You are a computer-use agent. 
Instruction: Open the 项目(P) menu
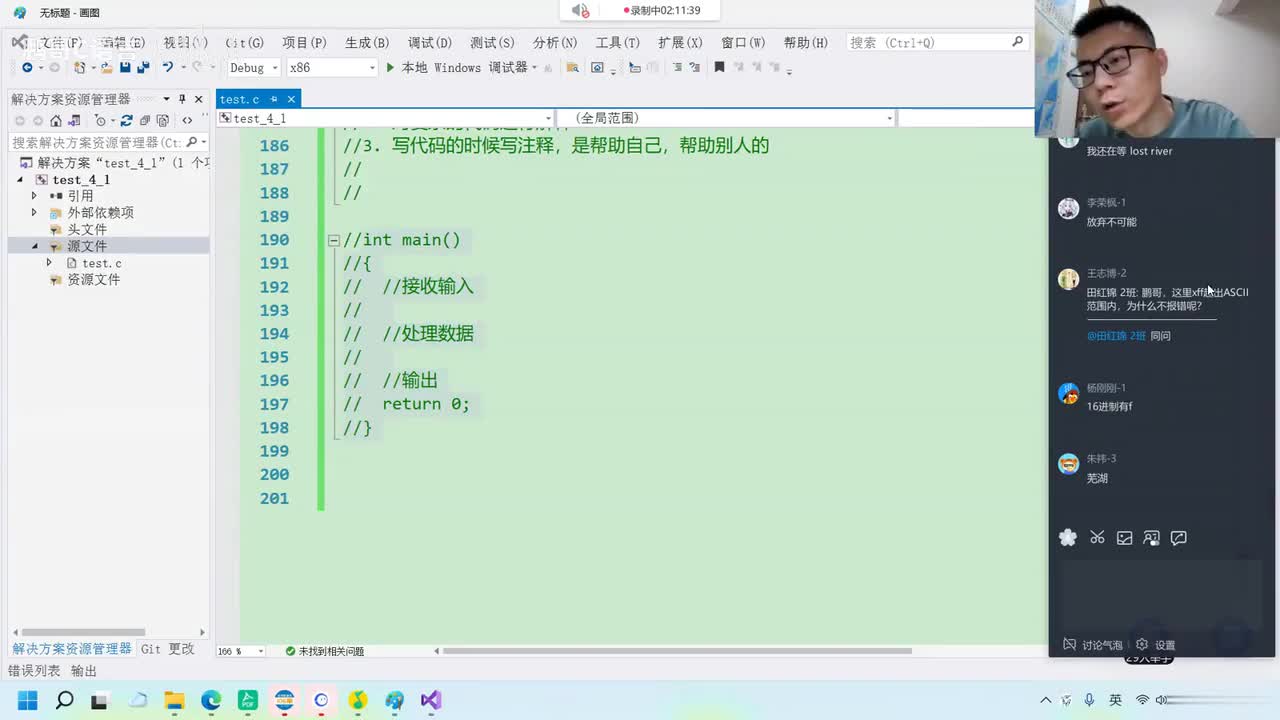tap(304, 43)
